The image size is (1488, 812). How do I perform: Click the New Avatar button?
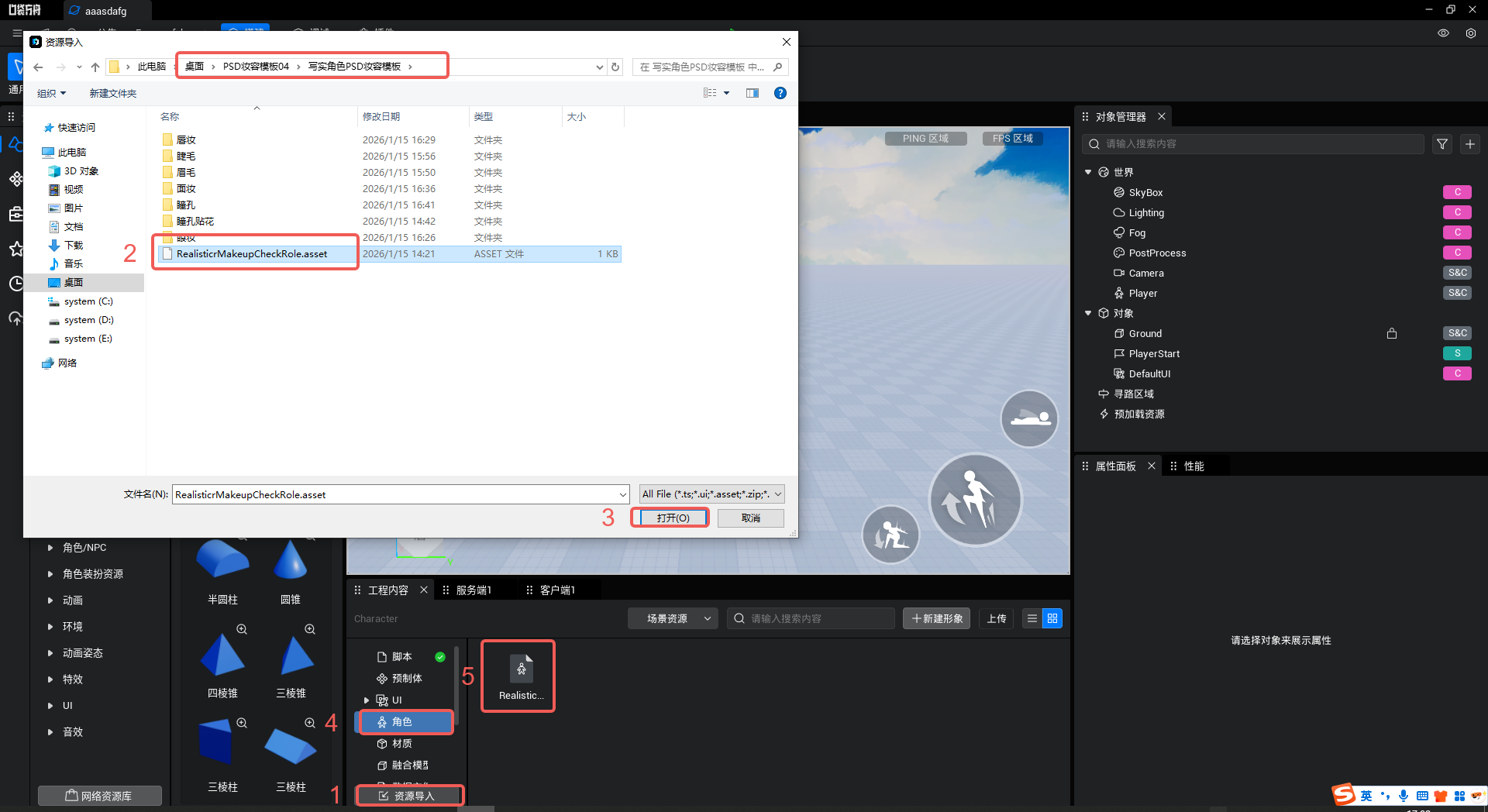click(x=936, y=618)
